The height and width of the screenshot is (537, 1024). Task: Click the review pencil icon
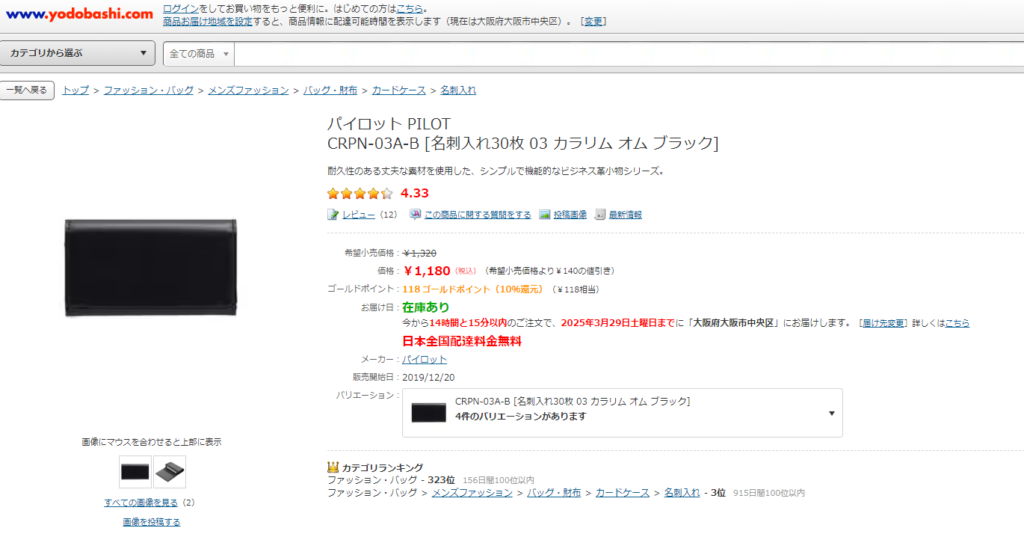click(333, 214)
